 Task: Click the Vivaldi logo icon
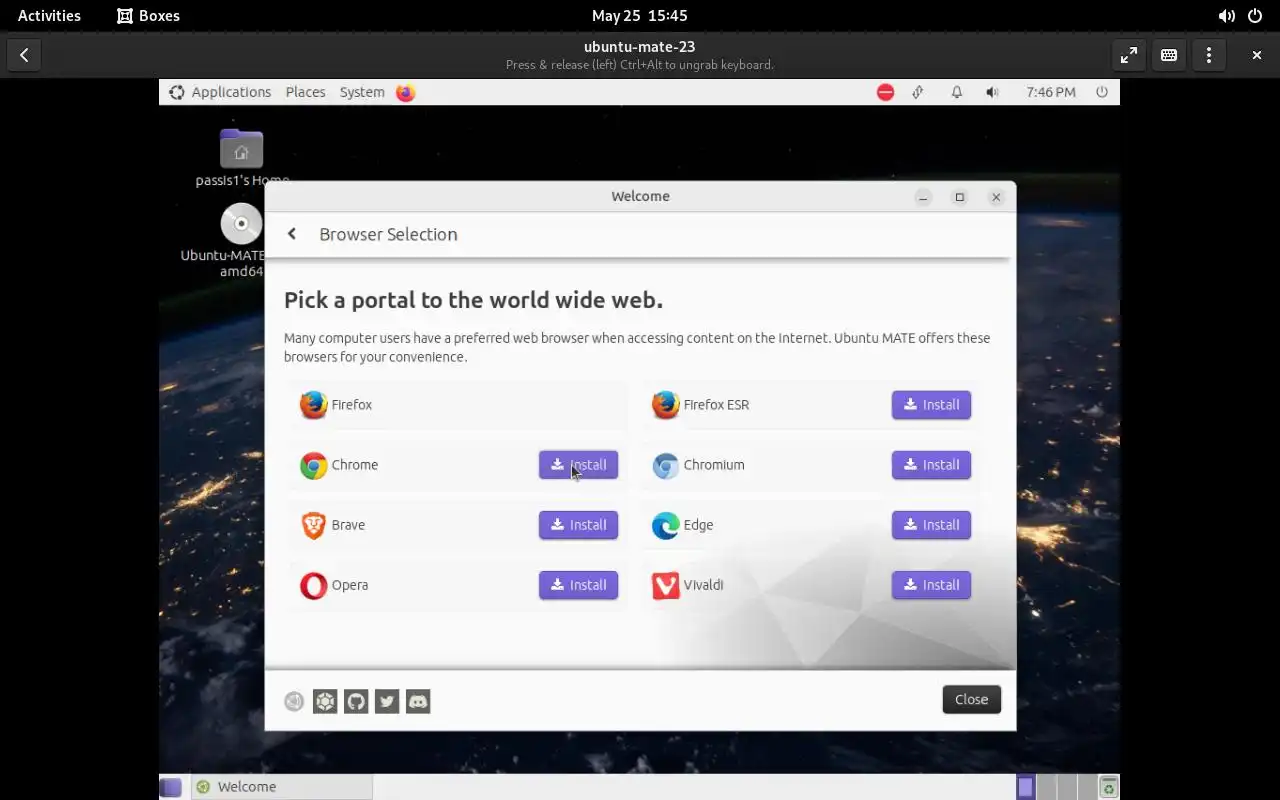coord(665,585)
